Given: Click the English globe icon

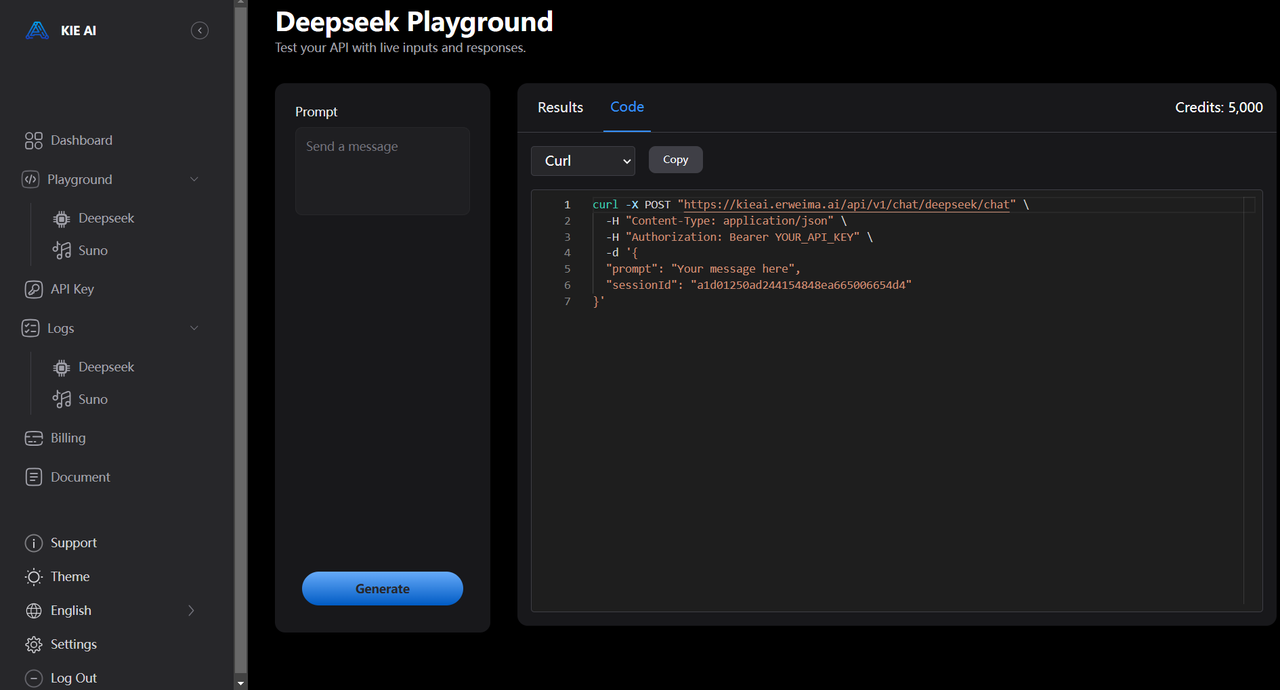Looking at the screenshot, I should (34, 611).
